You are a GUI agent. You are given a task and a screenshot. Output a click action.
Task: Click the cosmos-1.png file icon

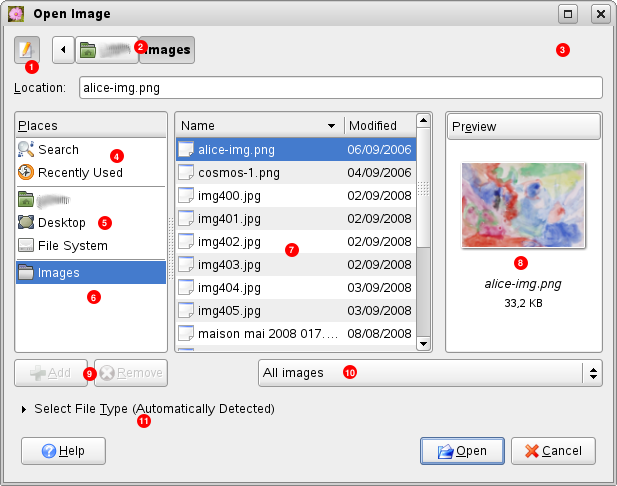coord(186,172)
